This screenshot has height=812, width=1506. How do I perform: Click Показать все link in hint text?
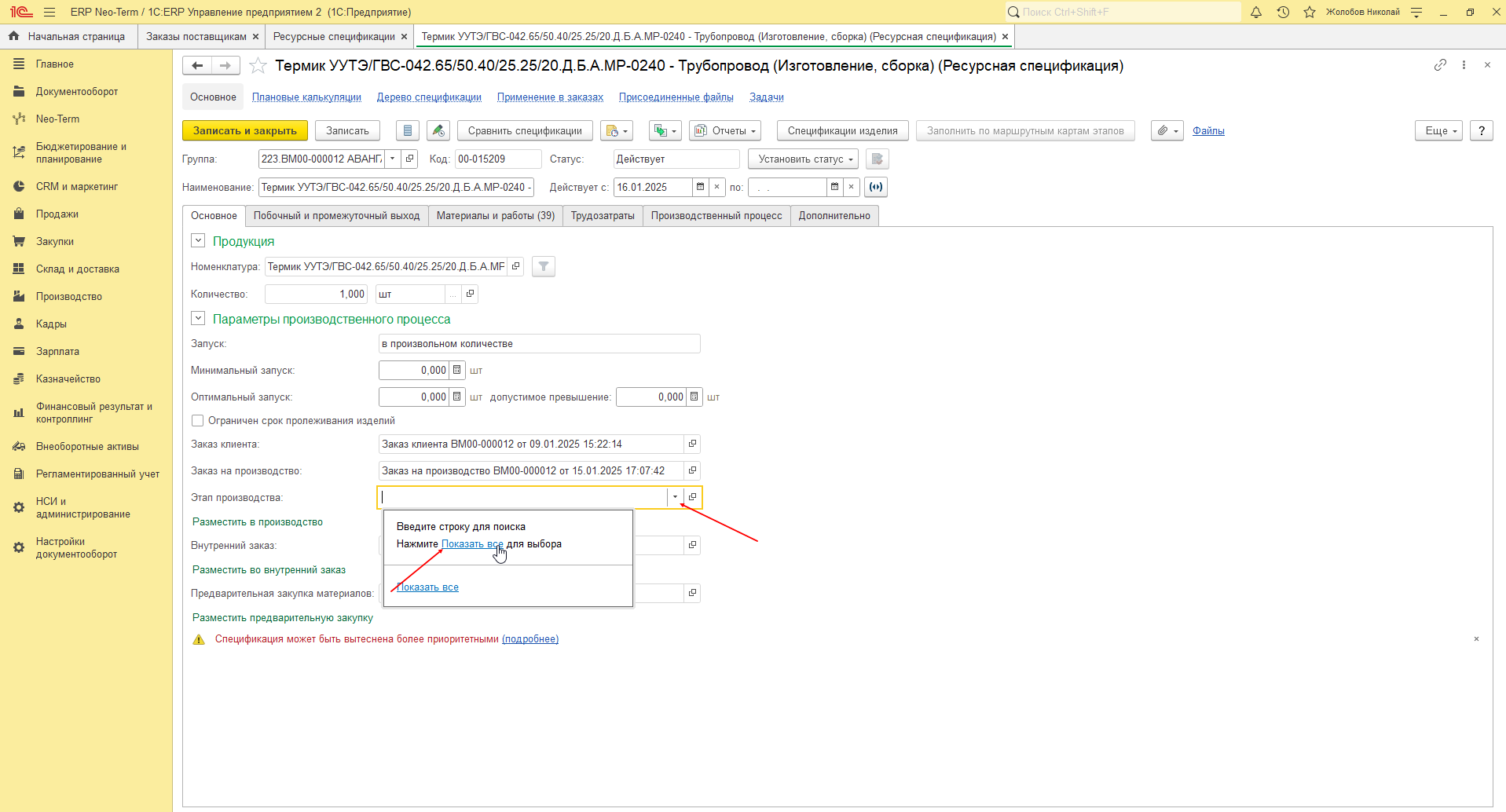point(472,543)
